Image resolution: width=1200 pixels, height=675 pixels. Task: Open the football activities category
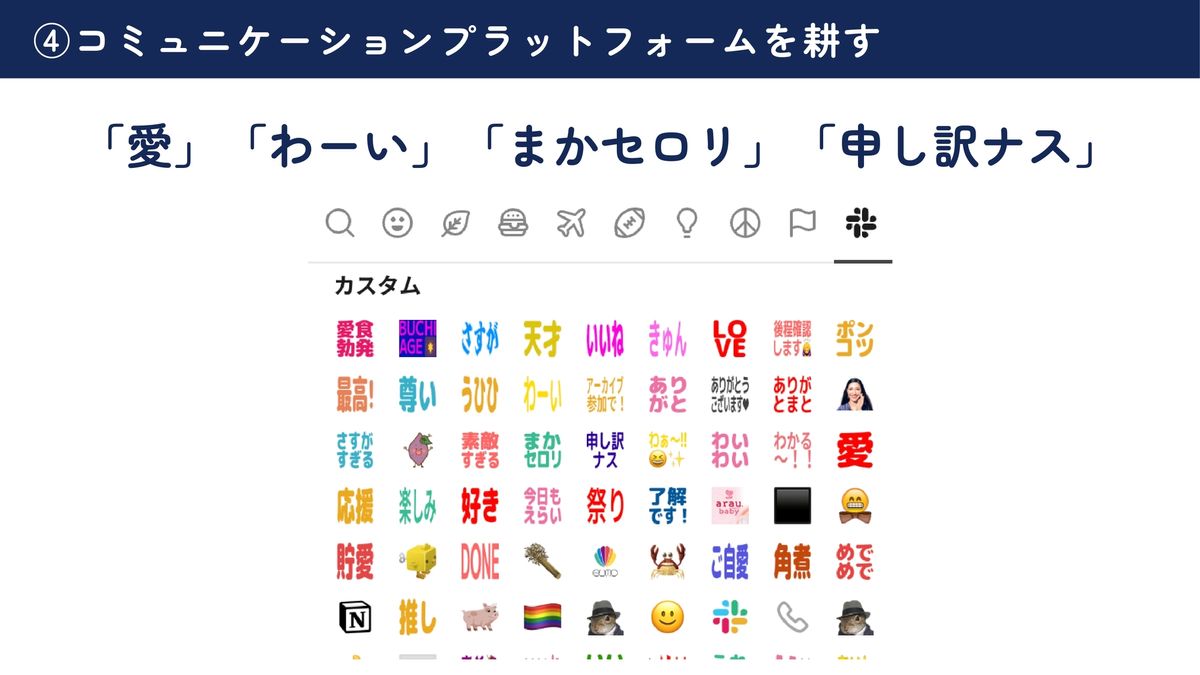(629, 223)
